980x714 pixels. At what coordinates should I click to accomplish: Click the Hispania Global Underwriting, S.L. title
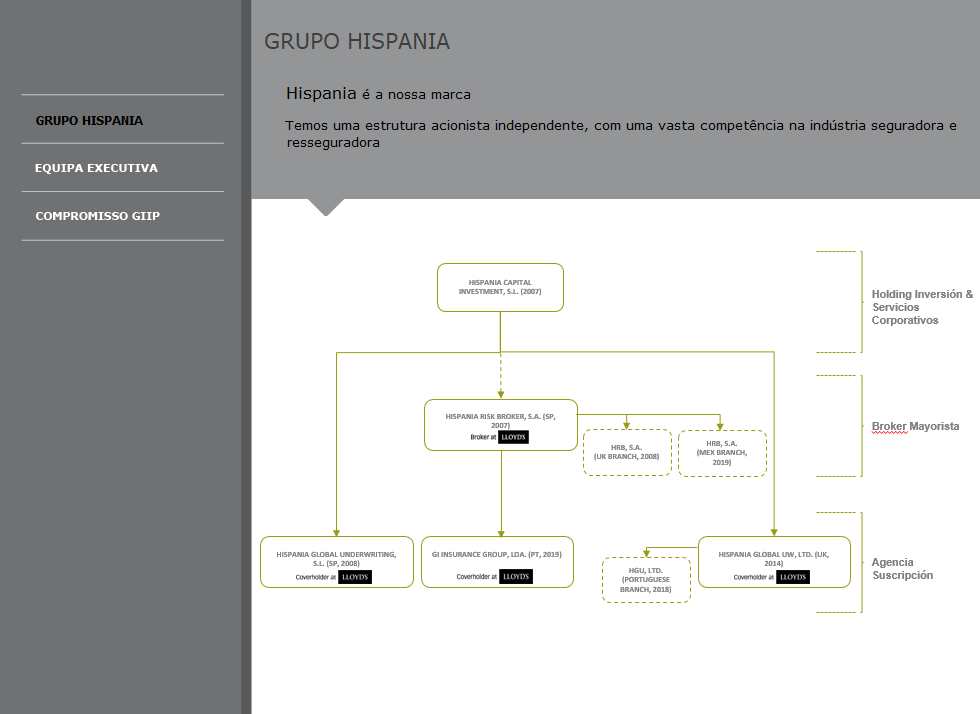point(336,558)
